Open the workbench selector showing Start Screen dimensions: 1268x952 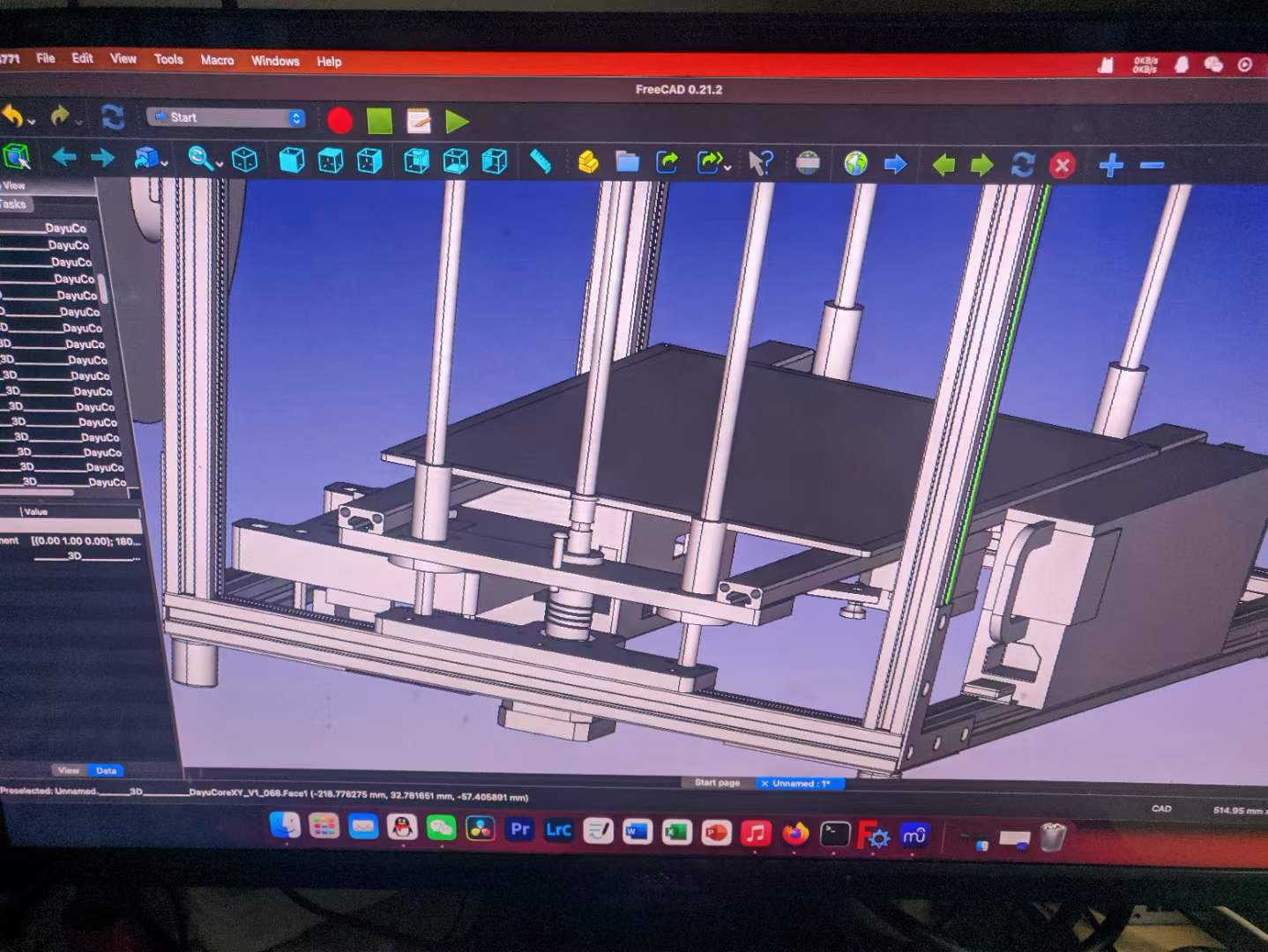227,117
